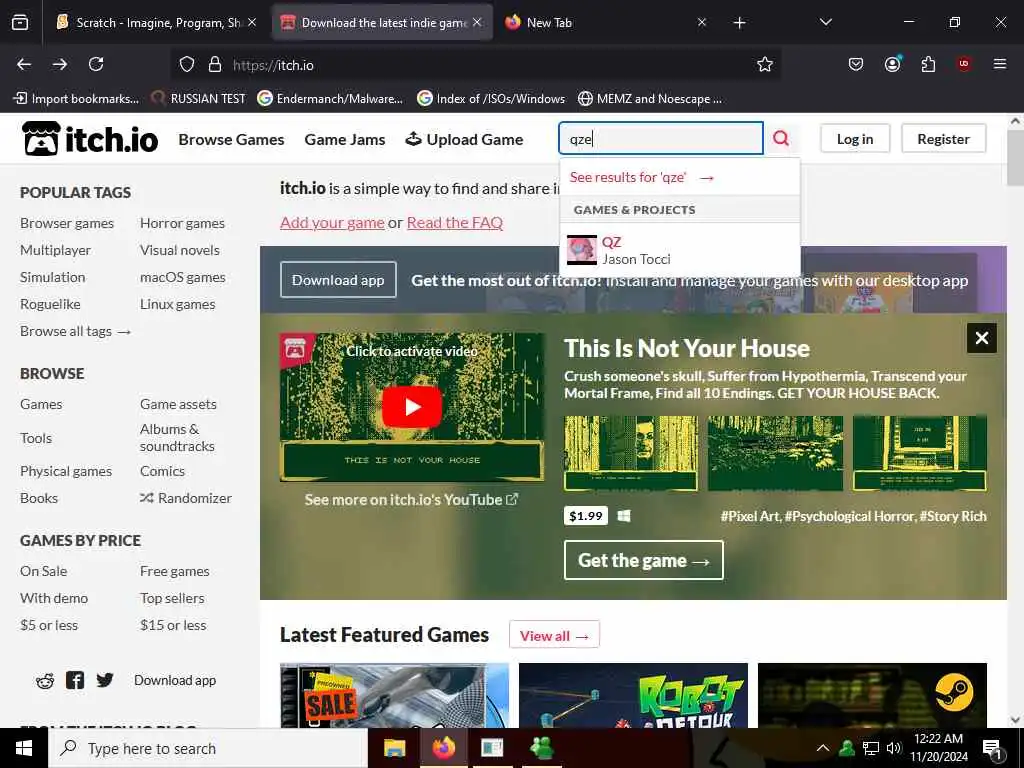
Task: Click the Register button
Action: [943, 138]
